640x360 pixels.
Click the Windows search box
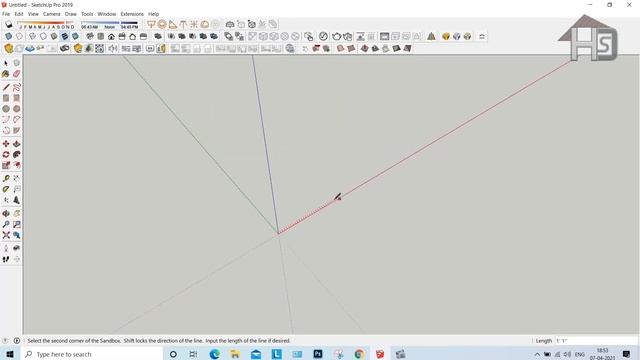[x=92, y=354]
